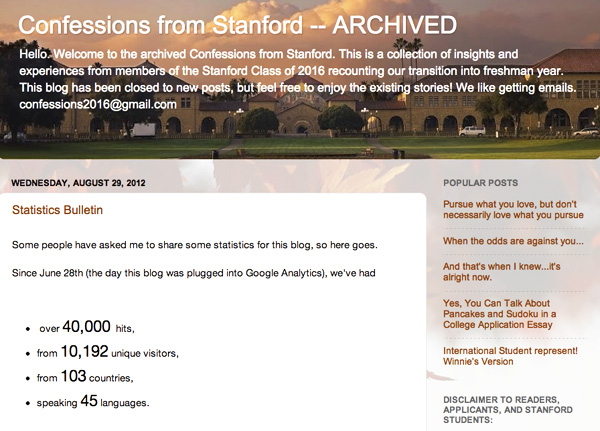Open "When the odds are against you..." post

513,241
